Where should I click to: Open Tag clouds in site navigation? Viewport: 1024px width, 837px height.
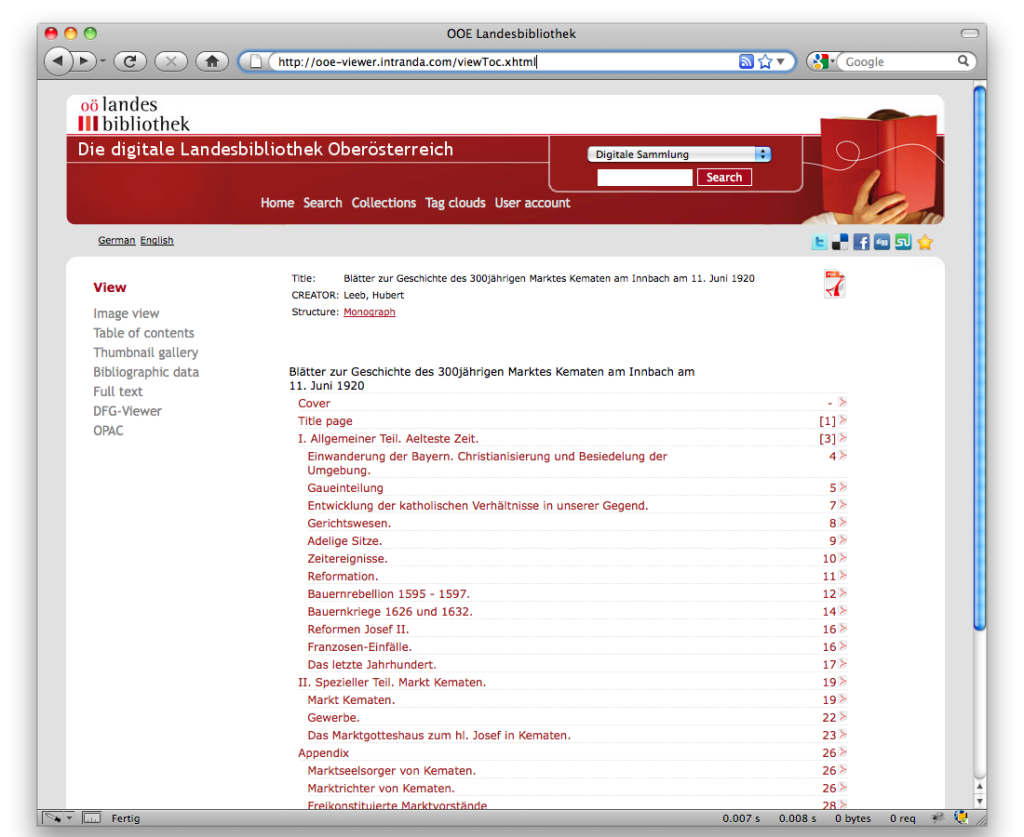click(x=455, y=203)
